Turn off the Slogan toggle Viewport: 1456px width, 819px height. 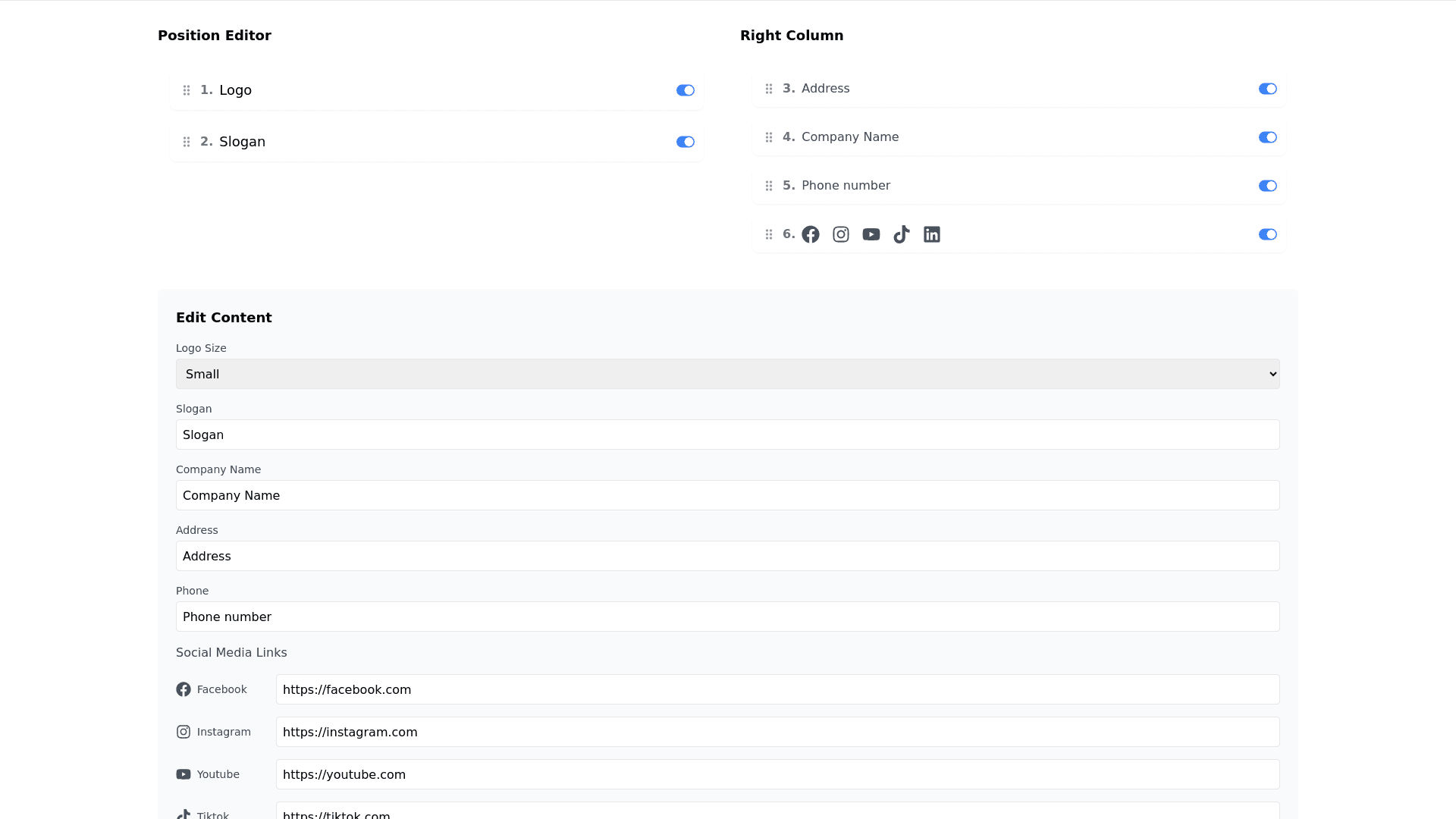coord(685,142)
